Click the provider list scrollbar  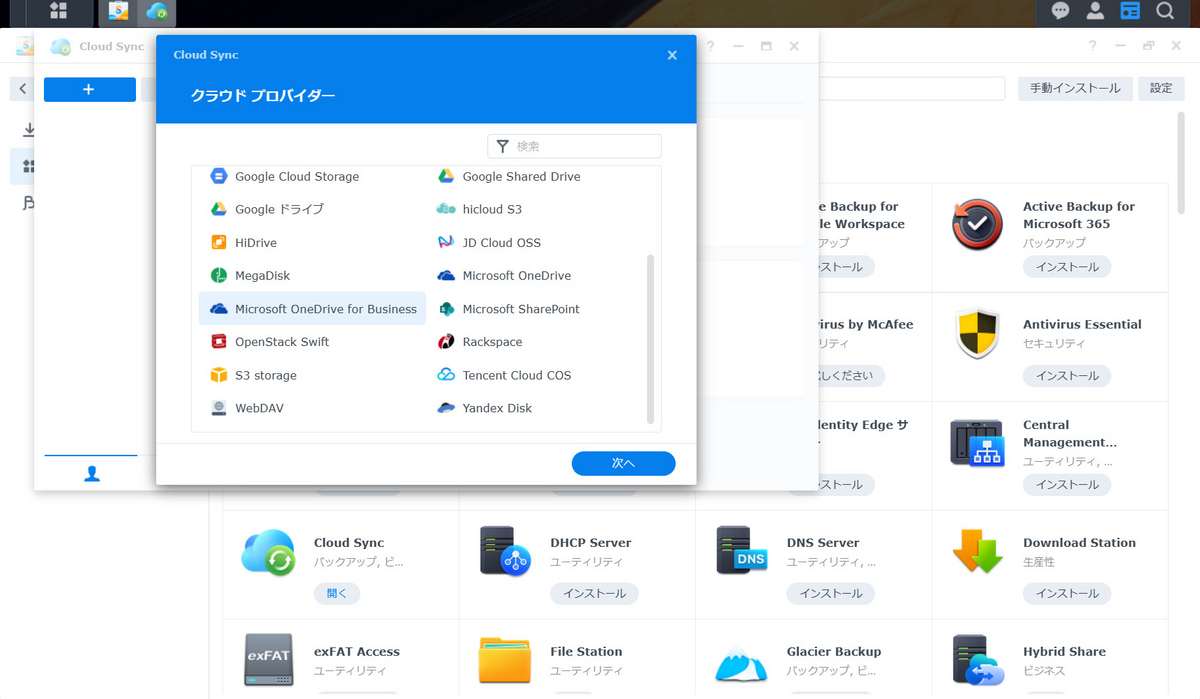point(651,339)
